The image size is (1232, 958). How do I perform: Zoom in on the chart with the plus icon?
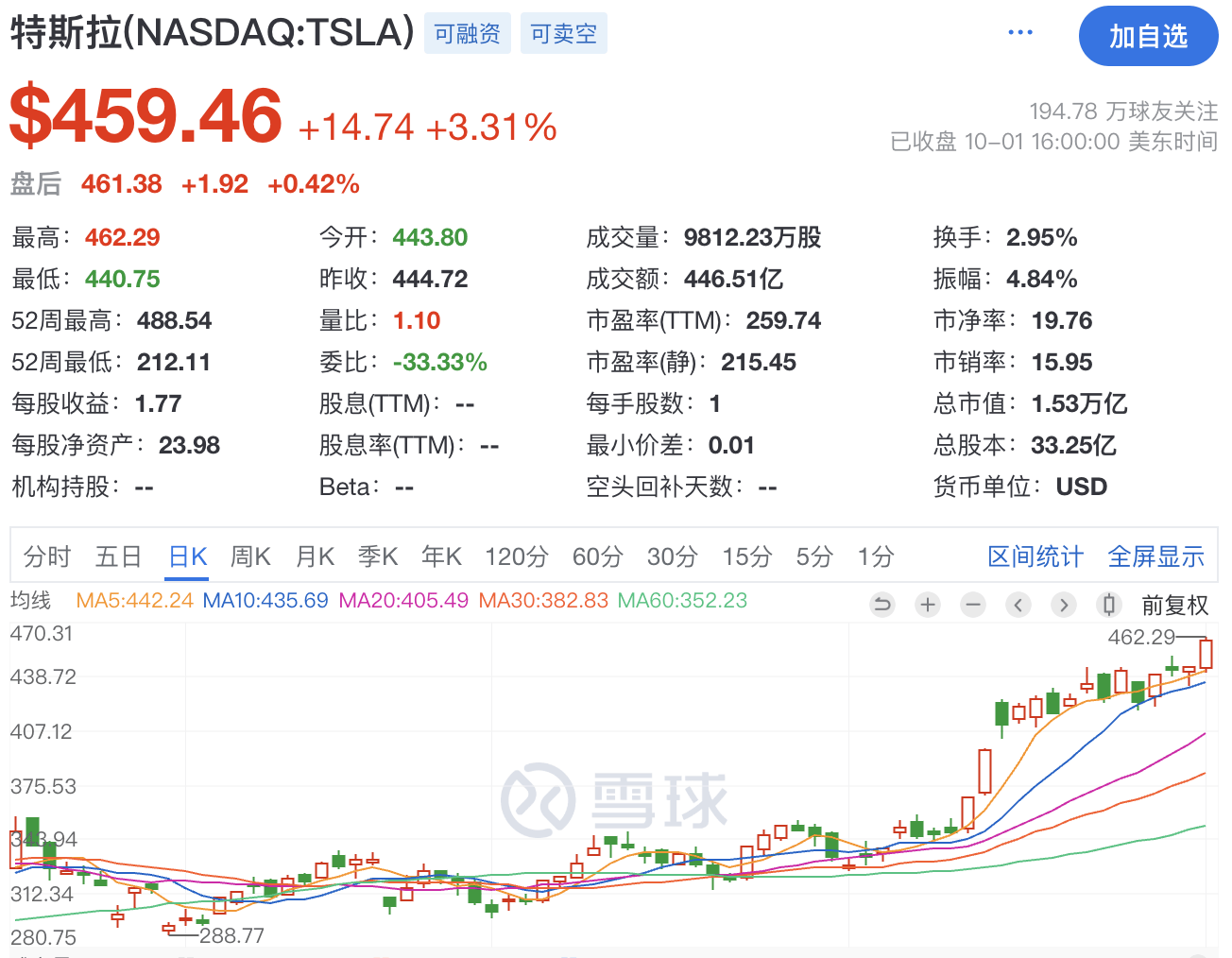(x=927, y=605)
